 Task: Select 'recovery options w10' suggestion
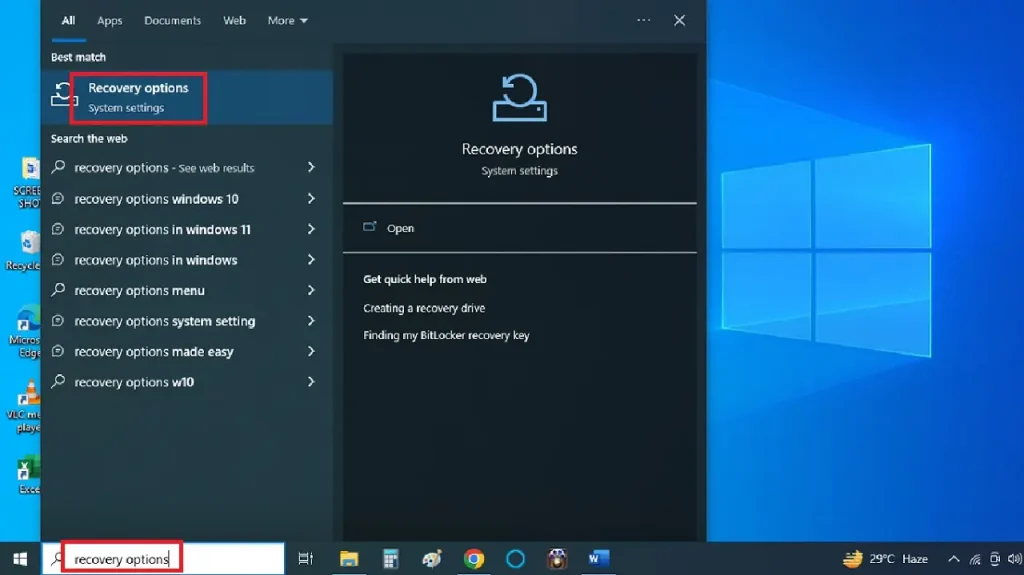tap(134, 382)
